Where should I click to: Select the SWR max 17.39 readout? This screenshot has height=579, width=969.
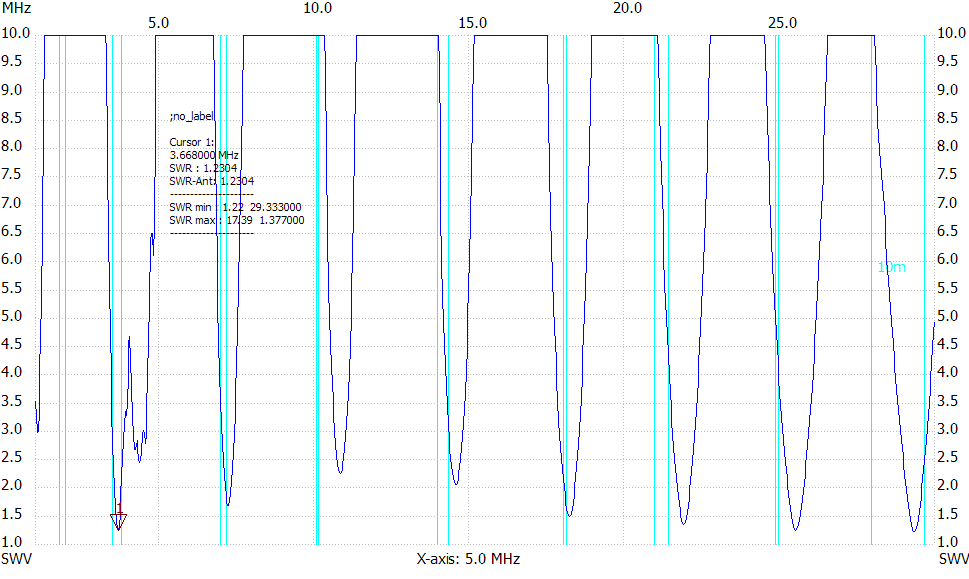point(237,220)
